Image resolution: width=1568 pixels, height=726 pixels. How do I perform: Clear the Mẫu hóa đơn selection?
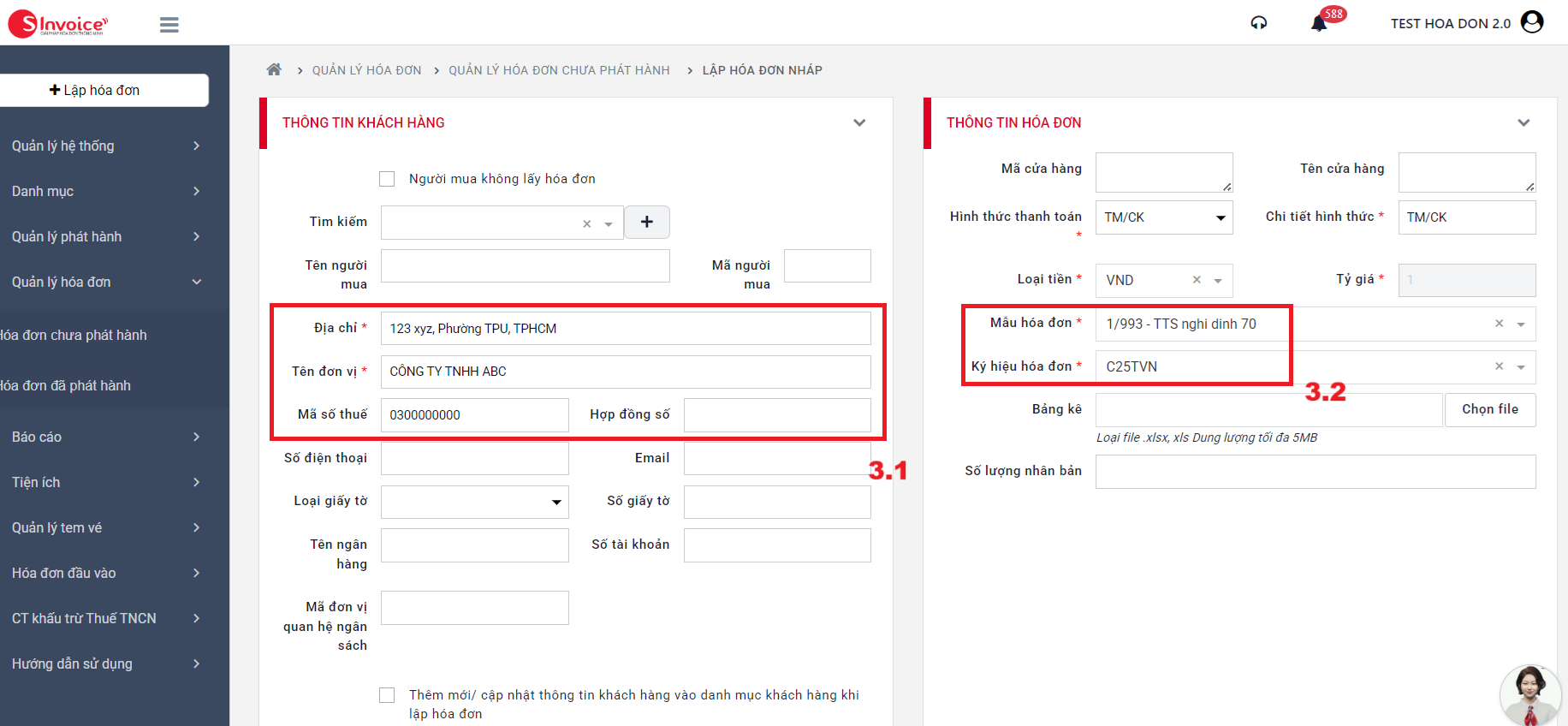1499,324
